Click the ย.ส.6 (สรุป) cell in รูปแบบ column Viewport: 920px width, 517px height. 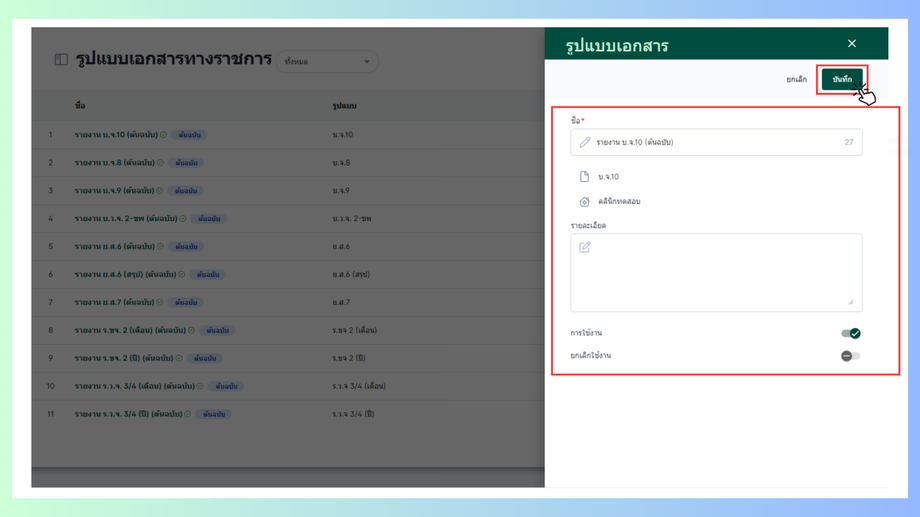coord(351,274)
